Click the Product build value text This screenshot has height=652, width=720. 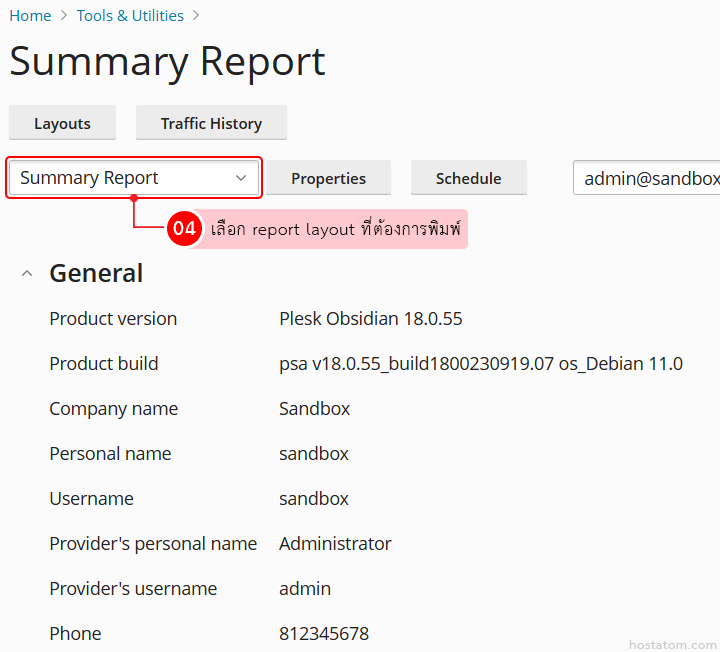[x=480, y=364]
